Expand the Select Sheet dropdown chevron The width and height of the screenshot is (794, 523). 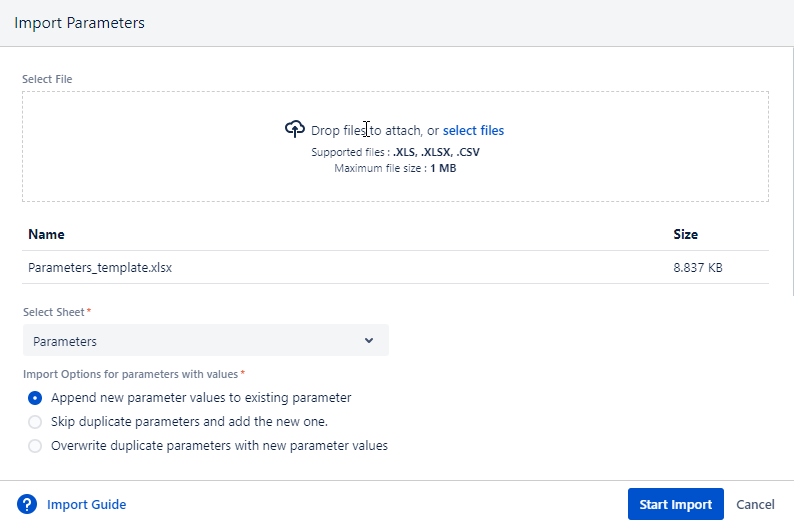coord(369,341)
